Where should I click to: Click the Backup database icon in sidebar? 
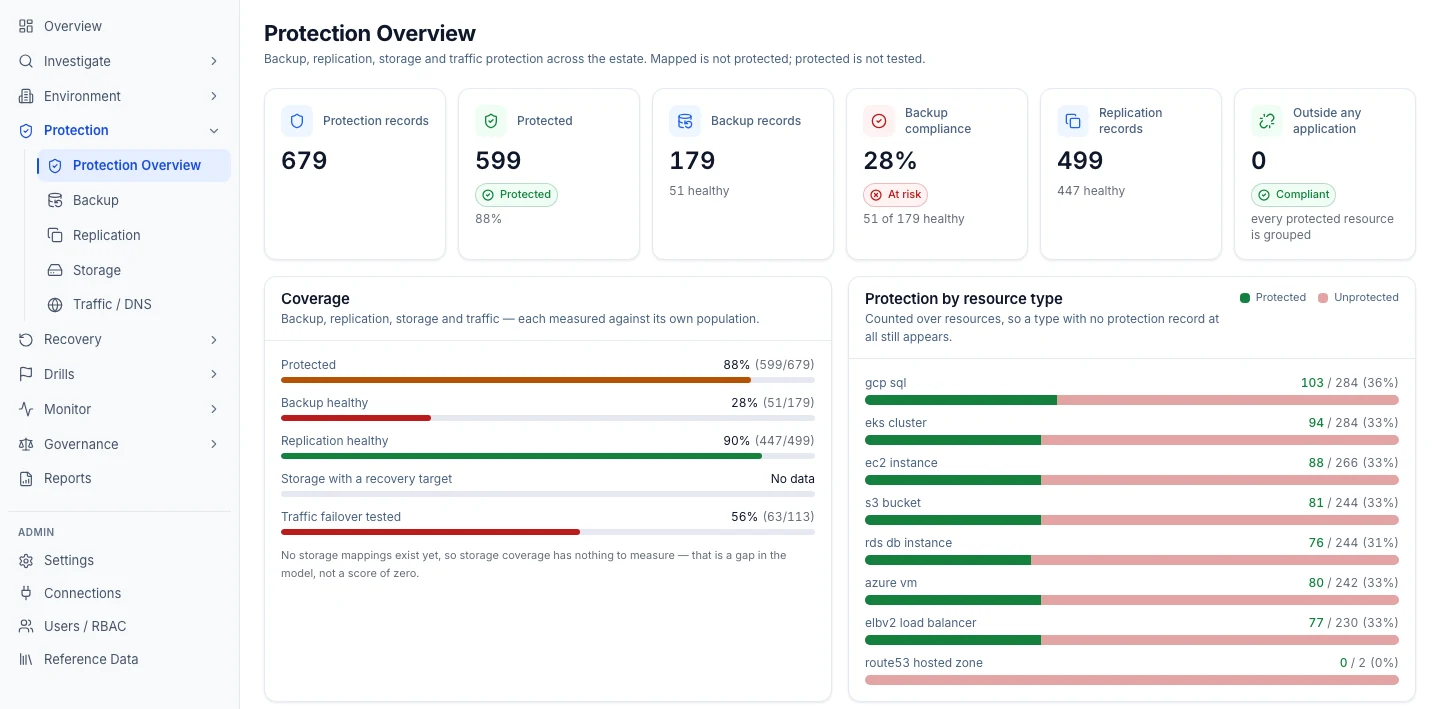(55, 200)
